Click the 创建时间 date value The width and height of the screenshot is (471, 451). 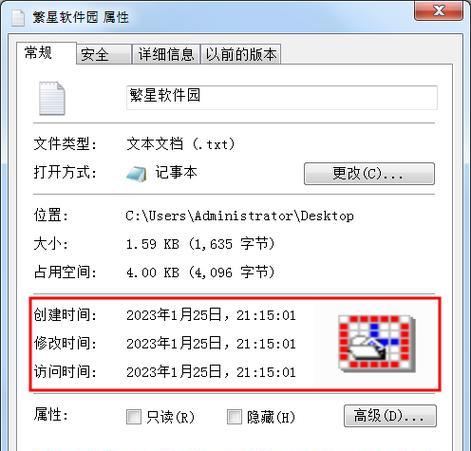(x=211, y=315)
